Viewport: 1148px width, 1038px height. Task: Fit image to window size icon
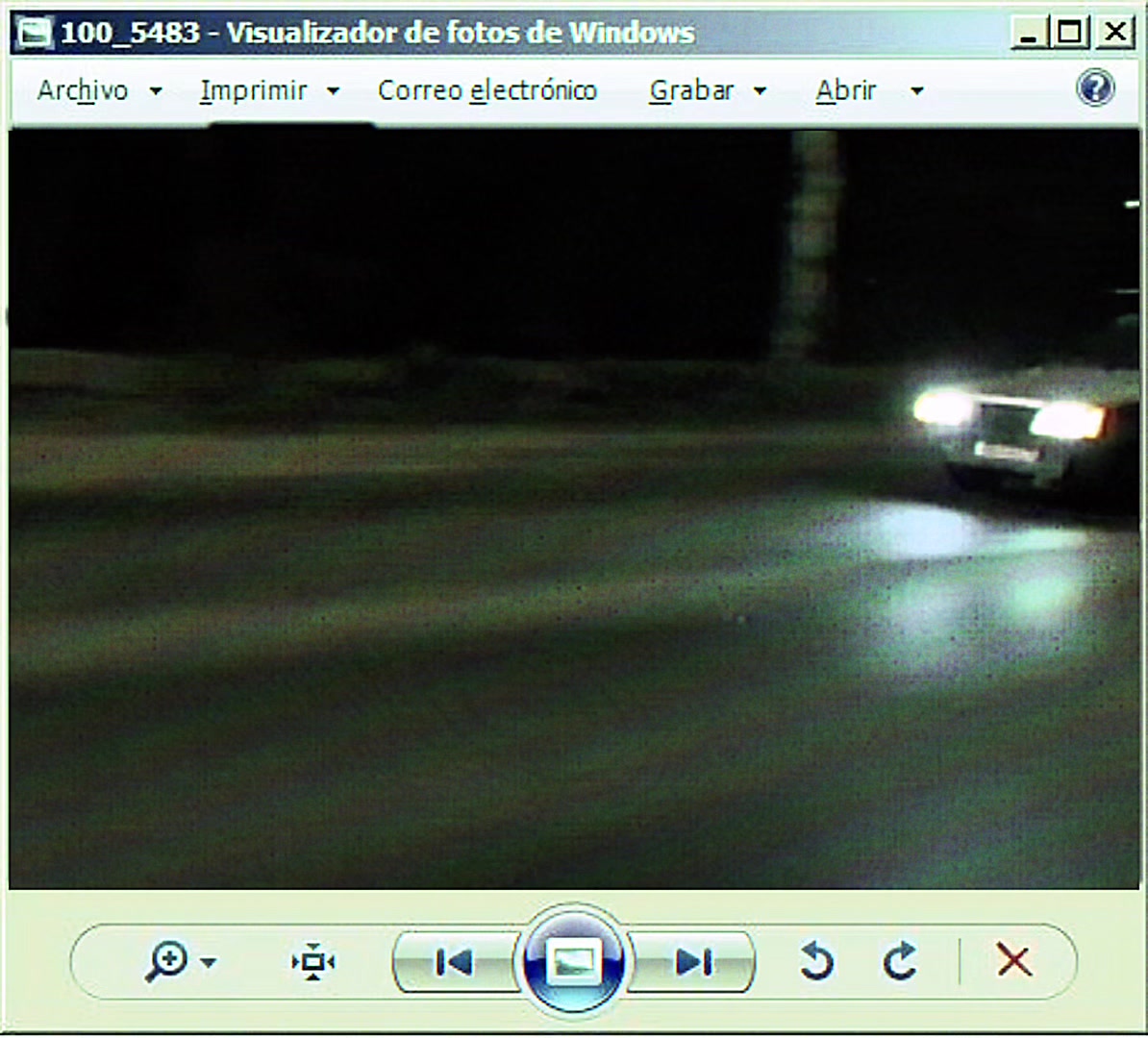coord(312,961)
